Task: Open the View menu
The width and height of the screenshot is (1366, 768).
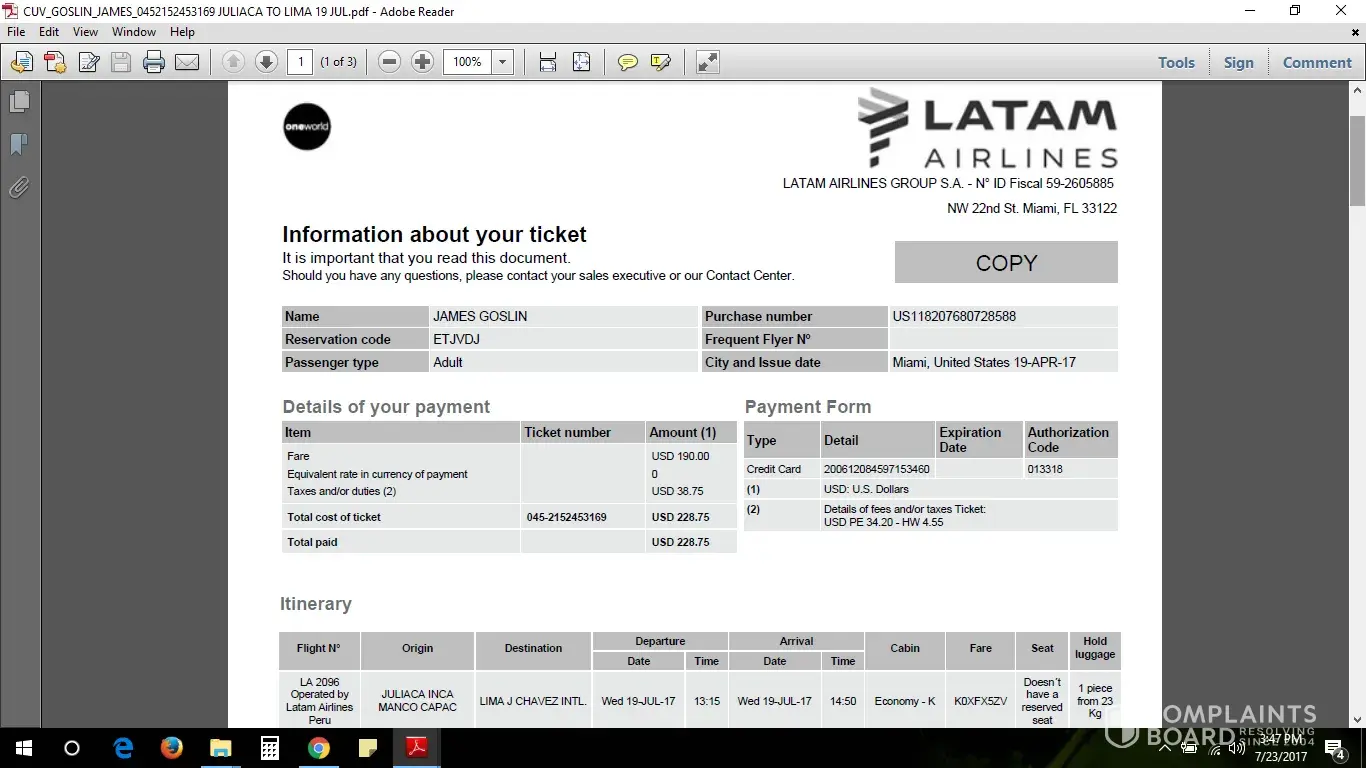Action: pyautogui.click(x=85, y=32)
